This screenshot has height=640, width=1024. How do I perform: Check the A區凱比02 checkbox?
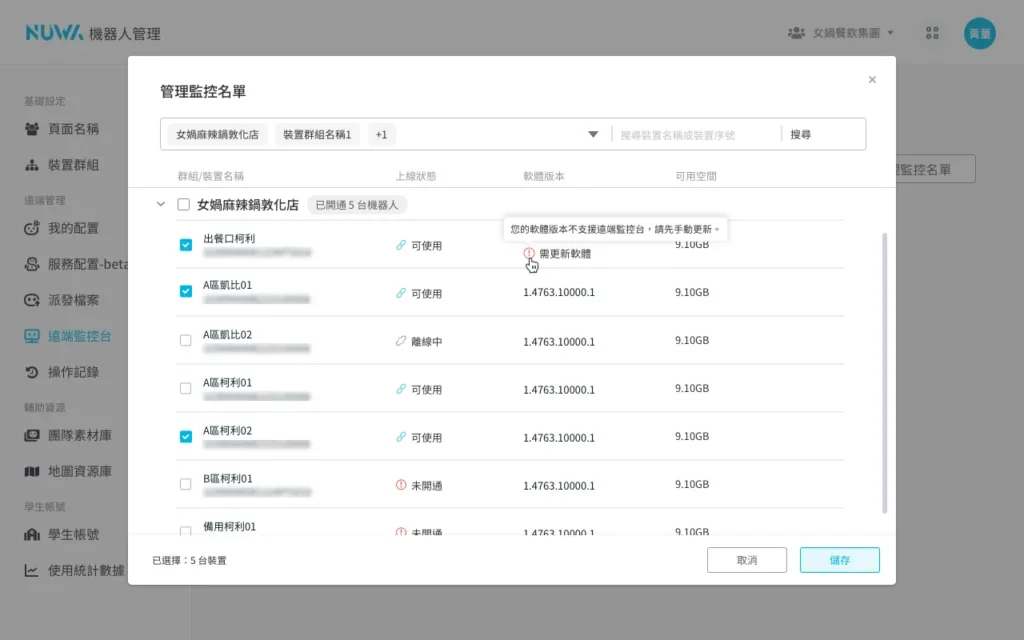[x=185, y=340]
